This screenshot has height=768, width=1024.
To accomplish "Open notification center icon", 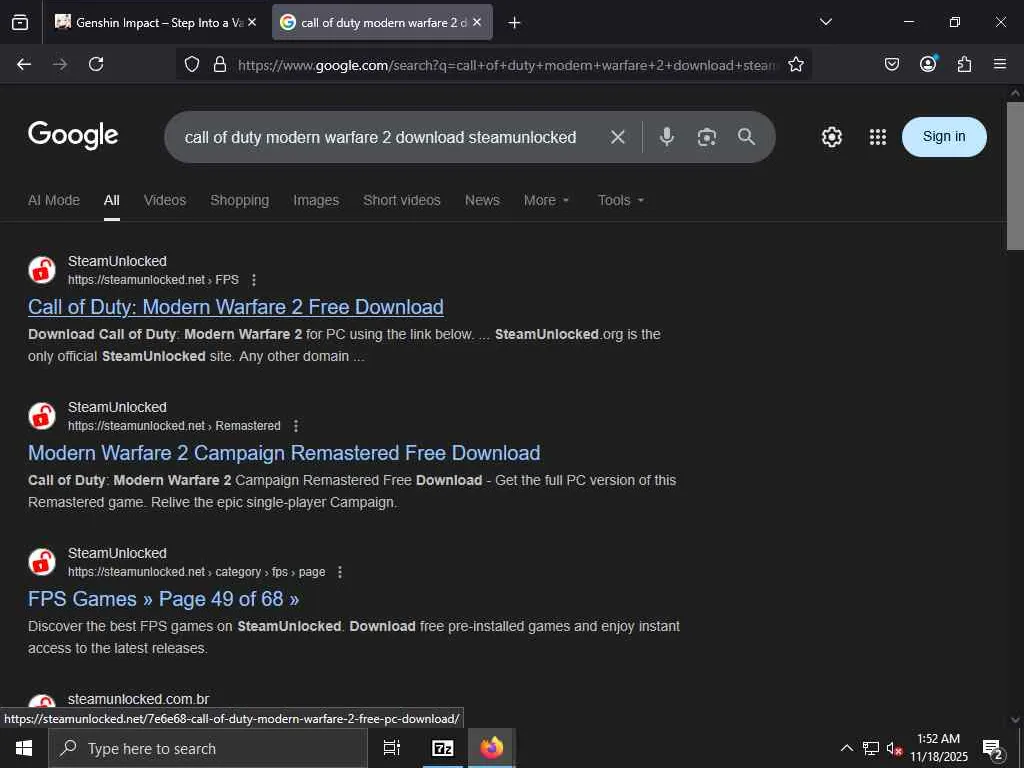I will click(x=993, y=749).
